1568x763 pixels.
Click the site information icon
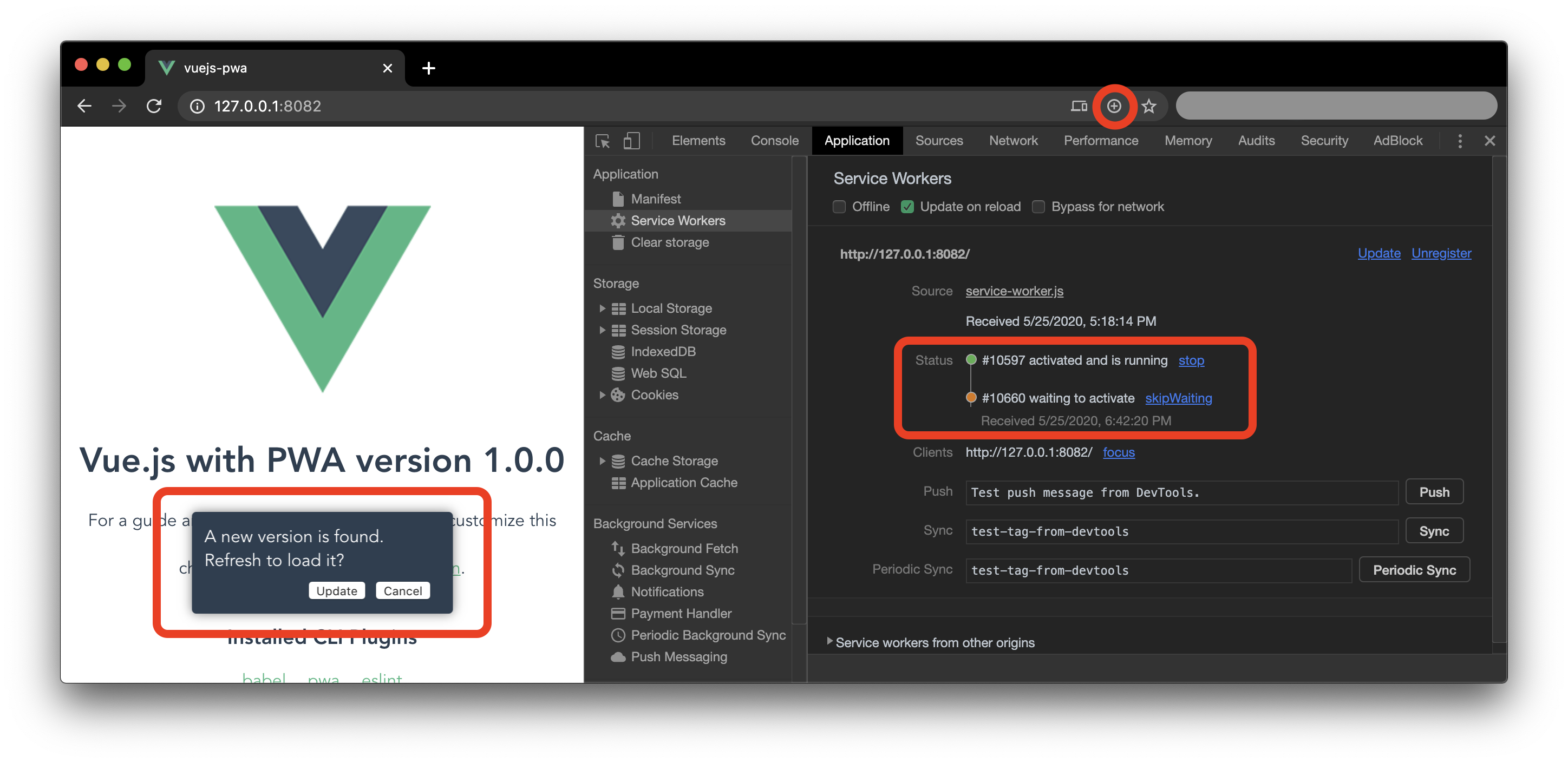(197, 107)
